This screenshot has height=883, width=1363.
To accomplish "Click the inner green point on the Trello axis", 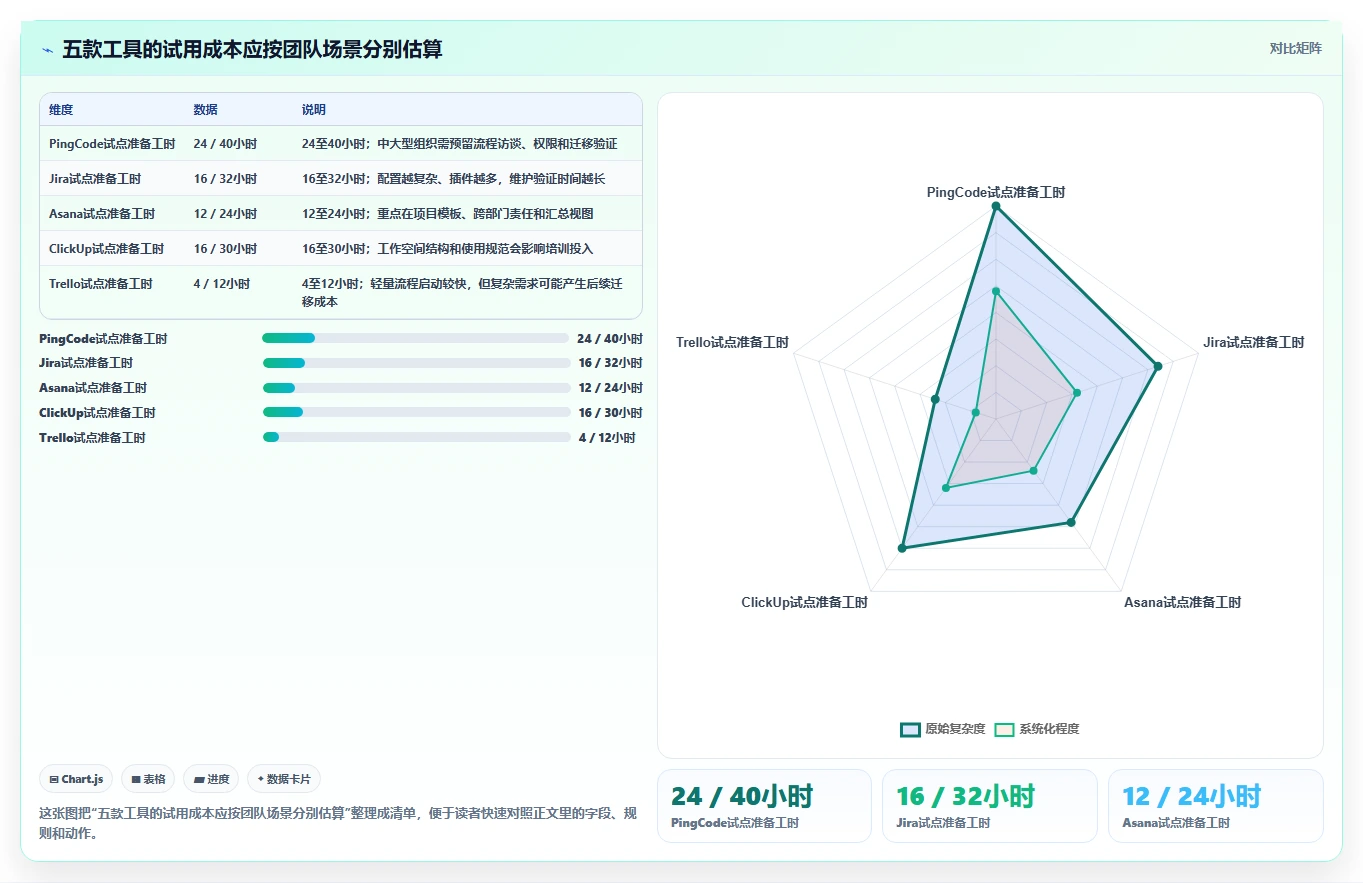I will (975, 412).
